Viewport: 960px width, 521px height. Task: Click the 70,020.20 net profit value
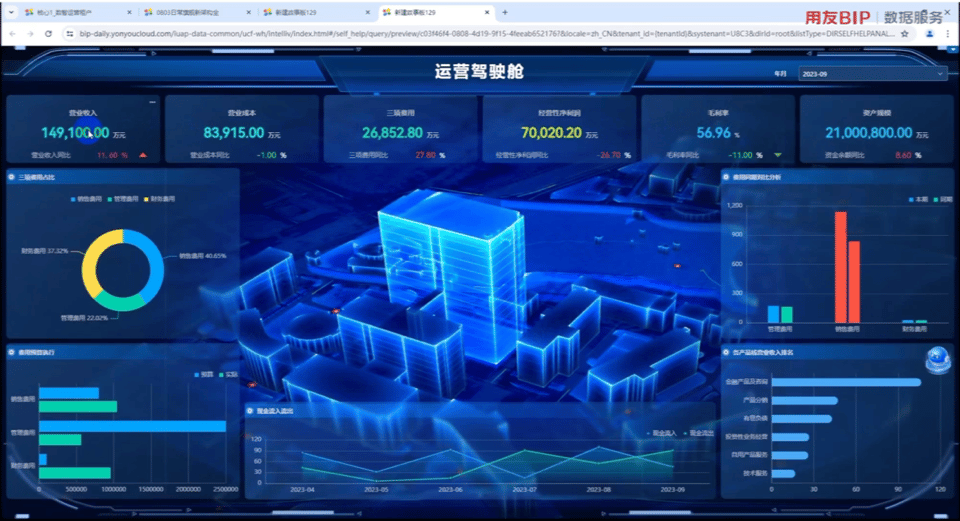(x=551, y=133)
